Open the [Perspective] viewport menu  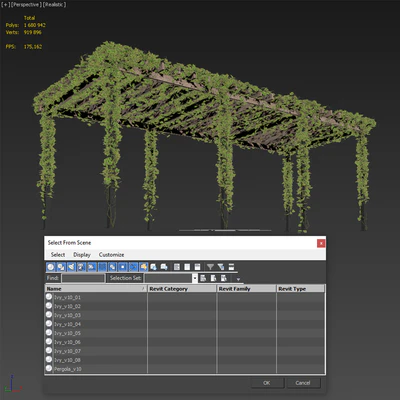(x=26, y=5)
